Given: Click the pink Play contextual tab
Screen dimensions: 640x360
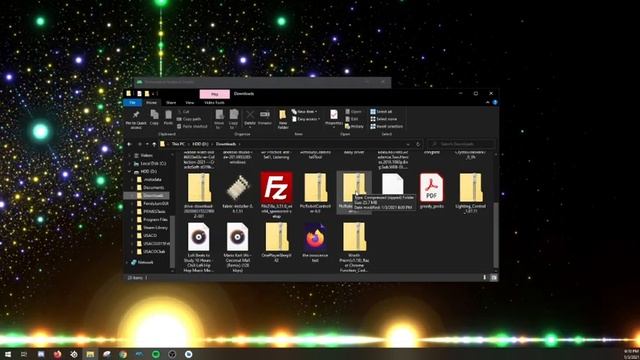Looking at the screenshot, I should click(x=215, y=94).
